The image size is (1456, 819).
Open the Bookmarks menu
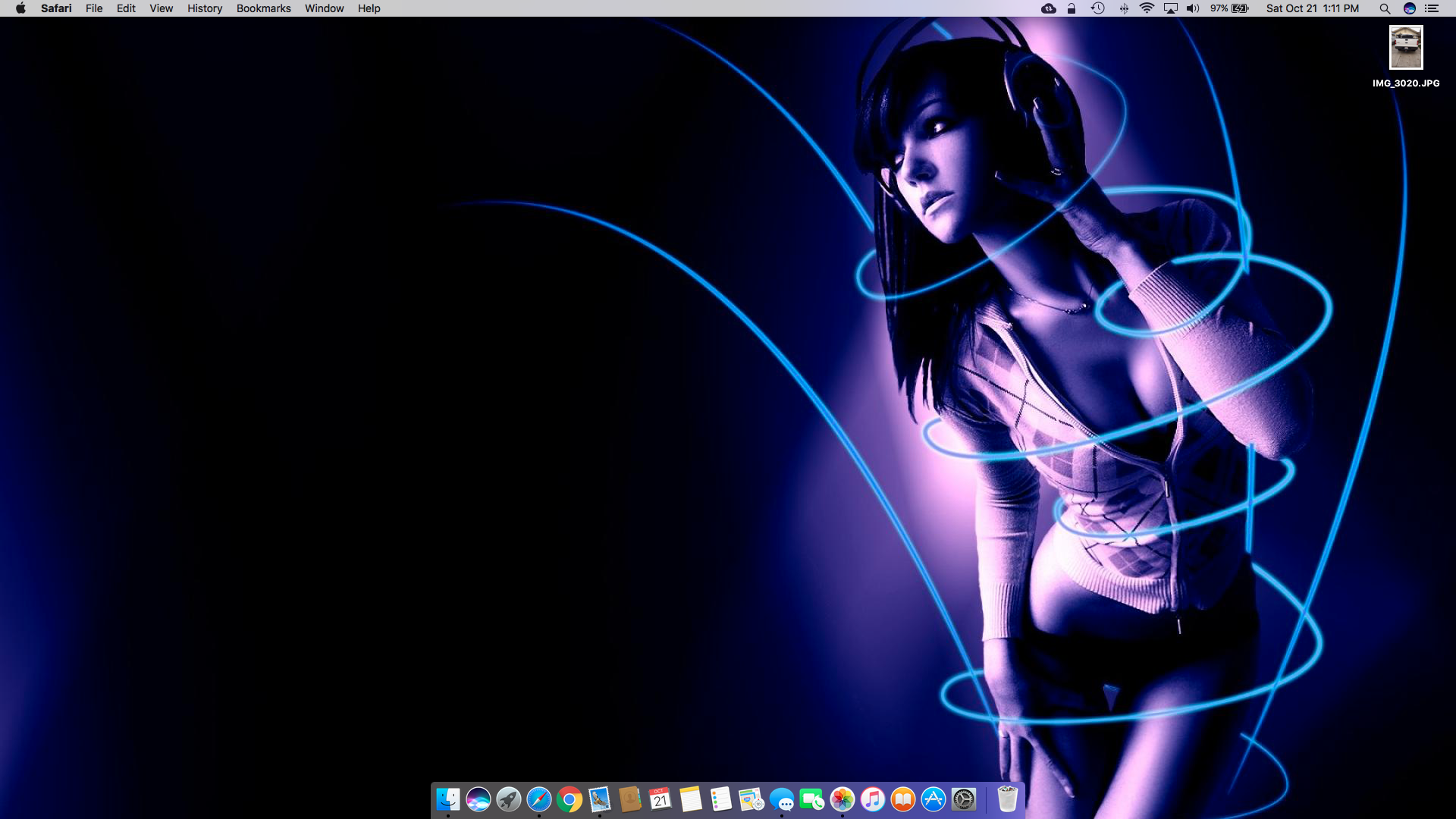pos(263,8)
